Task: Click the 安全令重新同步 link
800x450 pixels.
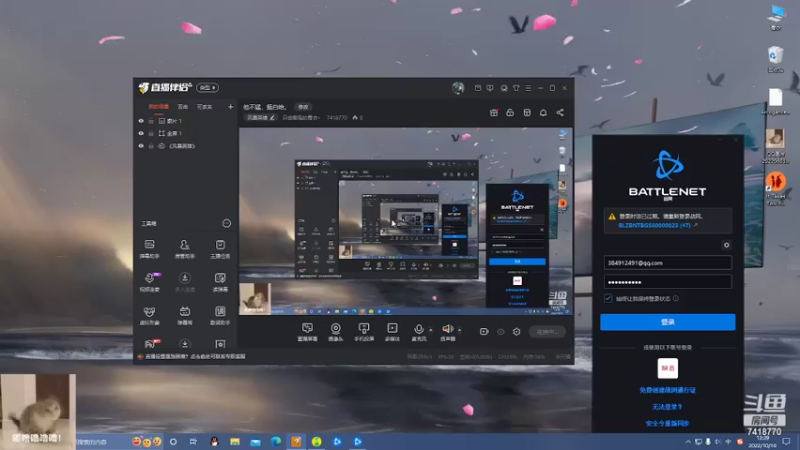Action: (x=667, y=423)
